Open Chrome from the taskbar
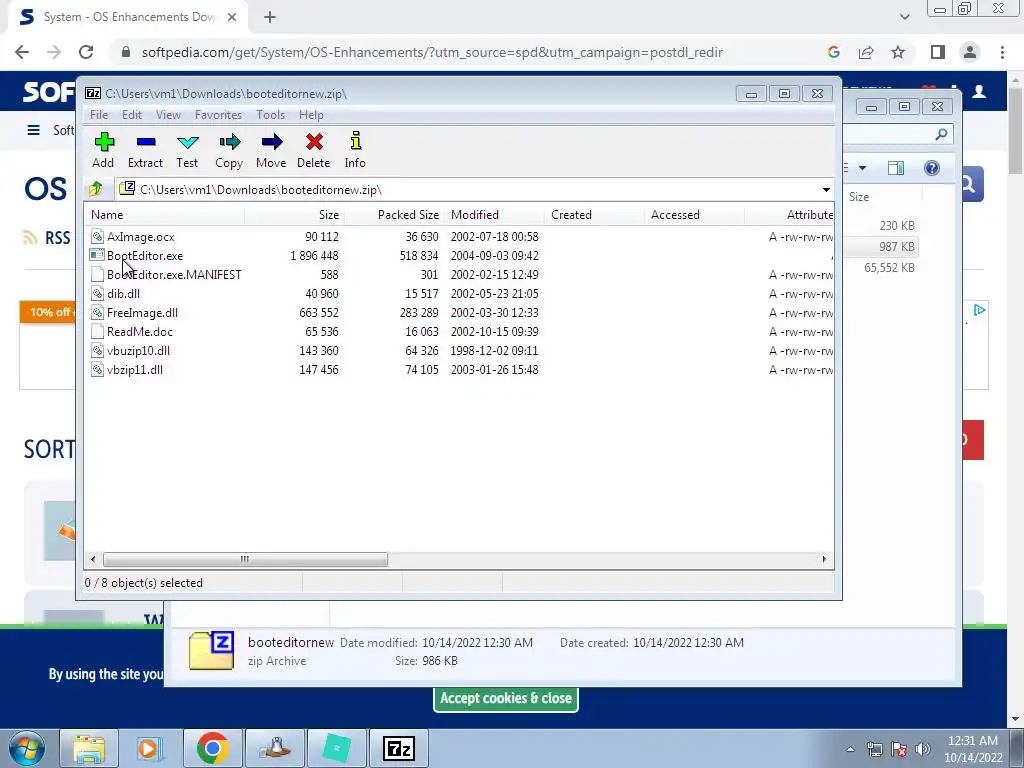Image resolution: width=1024 pixels, height=768 pixels. [212, 748]
